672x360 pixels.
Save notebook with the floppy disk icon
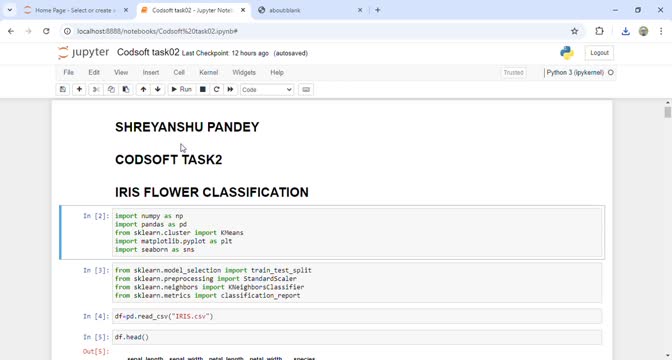[x=63, y=90]
